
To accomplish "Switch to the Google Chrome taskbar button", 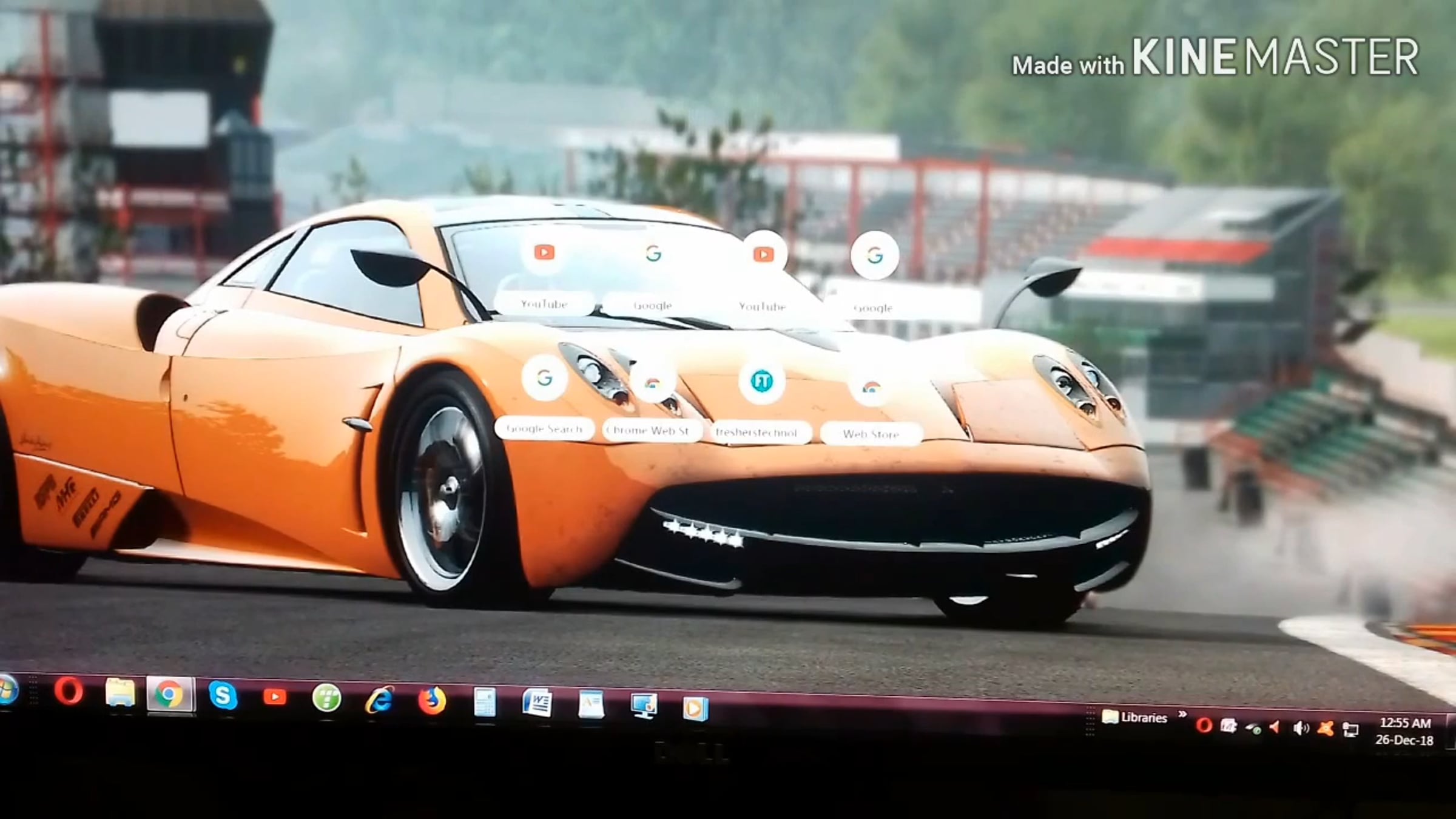I will click(170, 695).
